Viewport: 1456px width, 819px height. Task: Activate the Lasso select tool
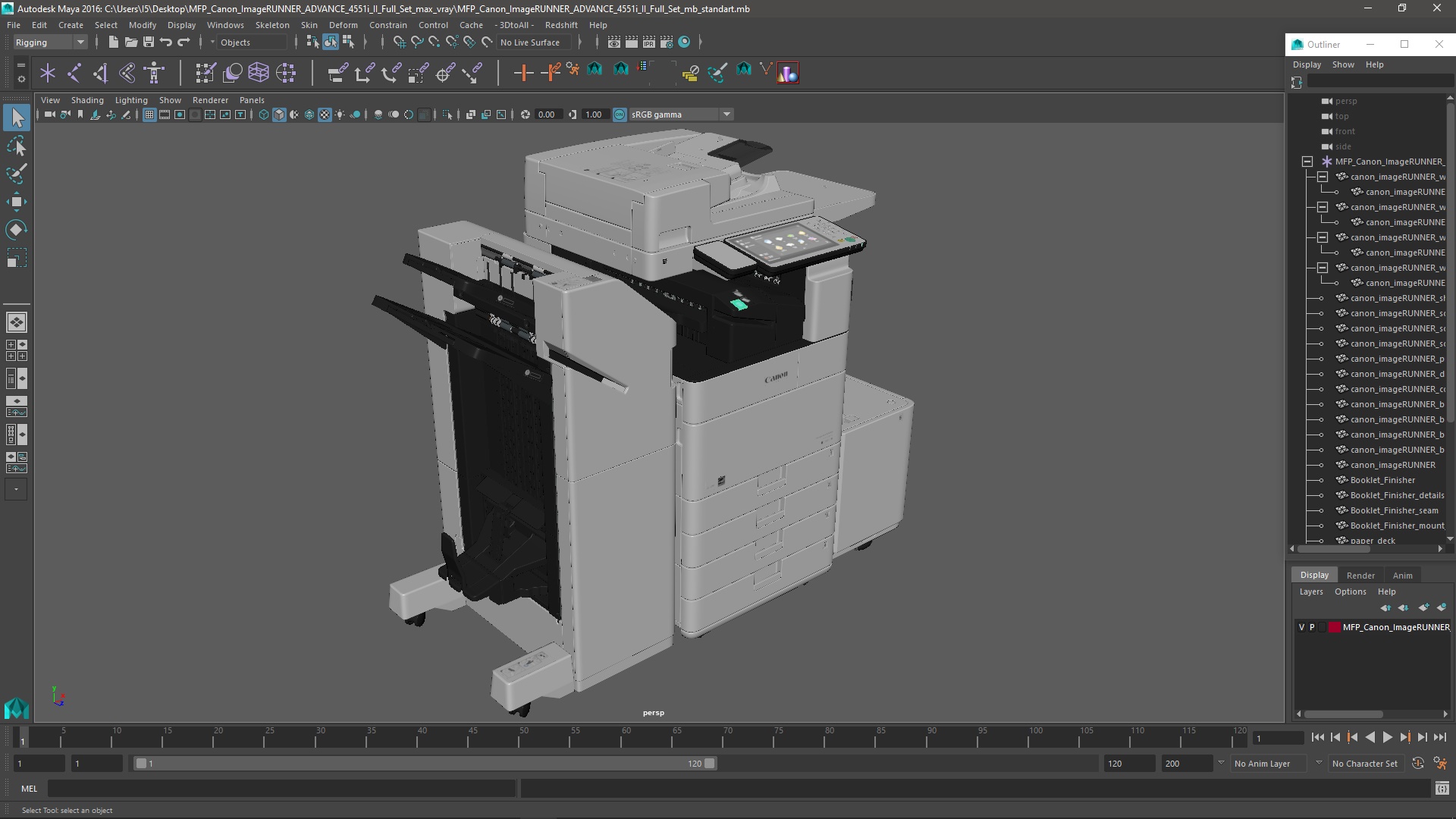(17, 146)
